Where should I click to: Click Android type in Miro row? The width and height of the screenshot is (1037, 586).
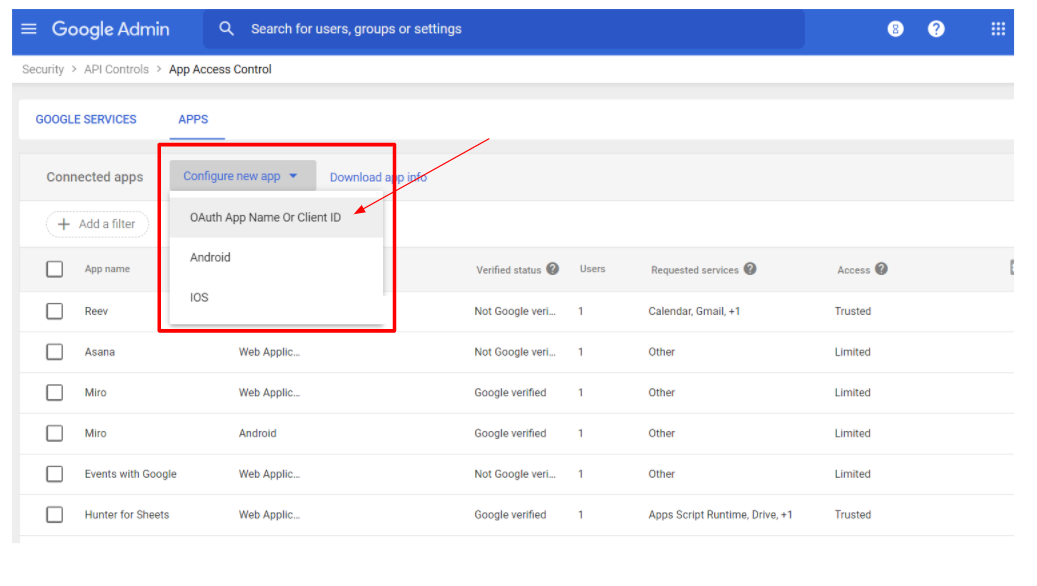pyautogui.click(x=257, y=433)
